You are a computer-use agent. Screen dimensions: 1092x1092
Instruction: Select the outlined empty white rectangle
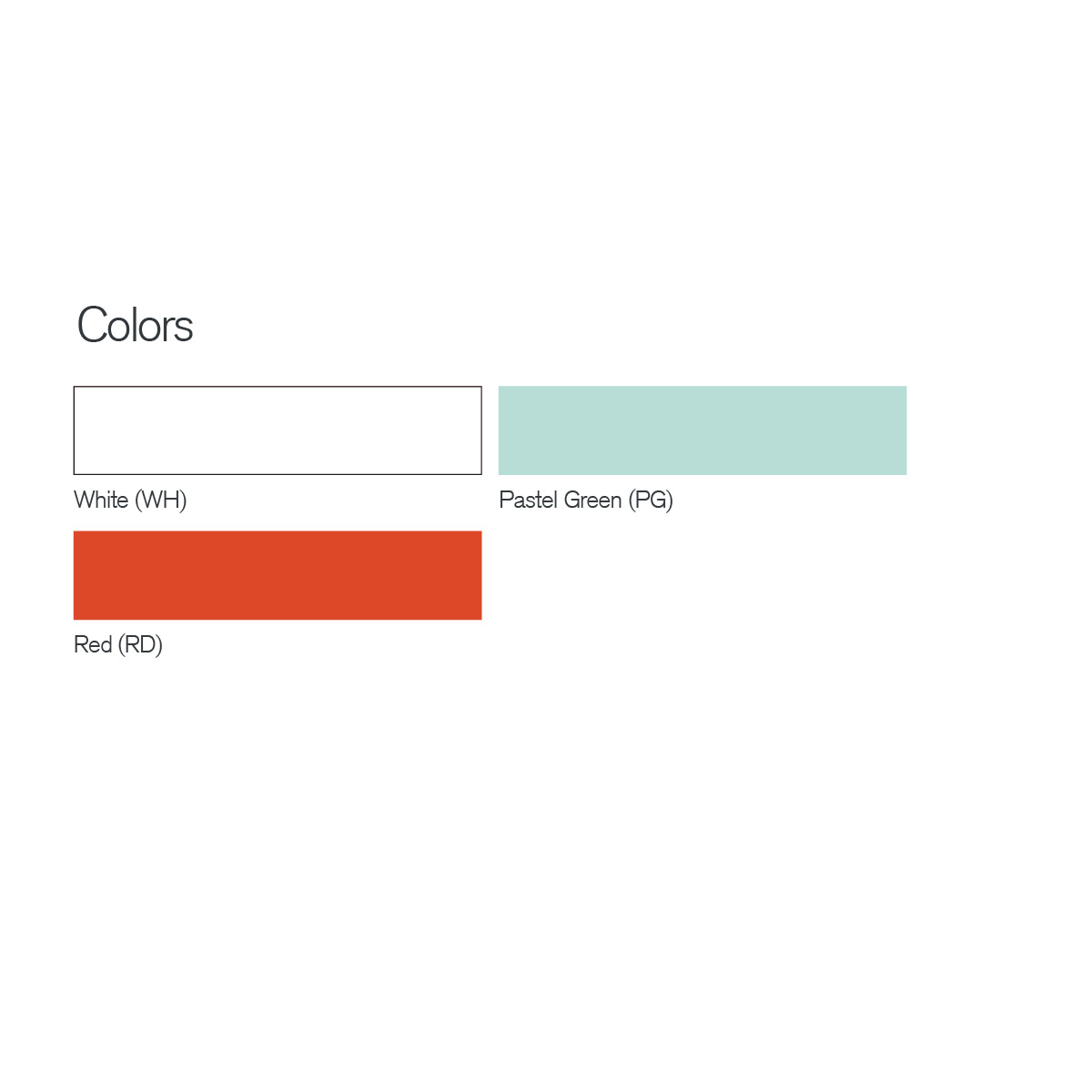point(278,430)
